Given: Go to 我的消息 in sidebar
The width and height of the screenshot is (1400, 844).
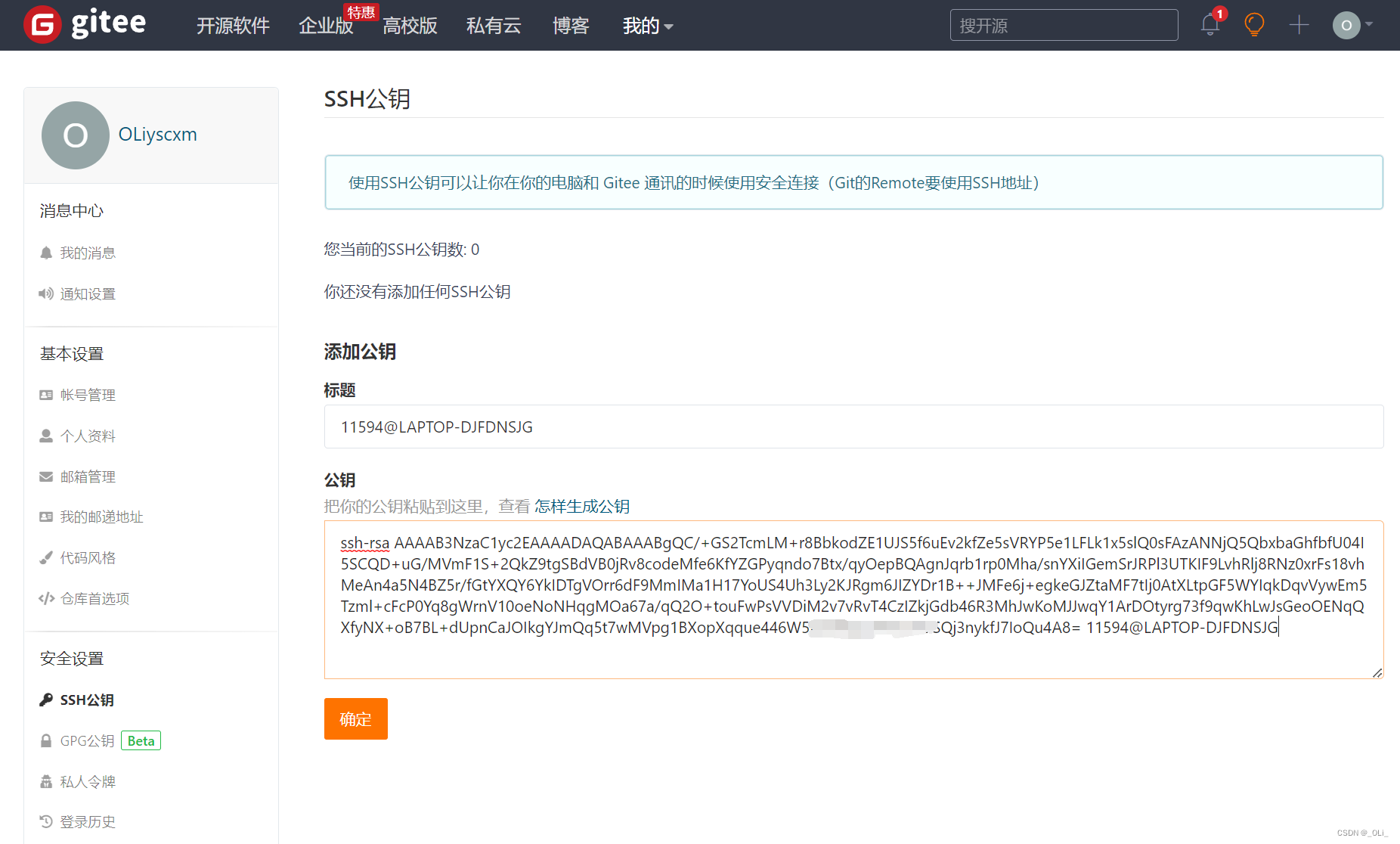Looking at the screenshot, I should pyautogui.click(x=88, y=253).
